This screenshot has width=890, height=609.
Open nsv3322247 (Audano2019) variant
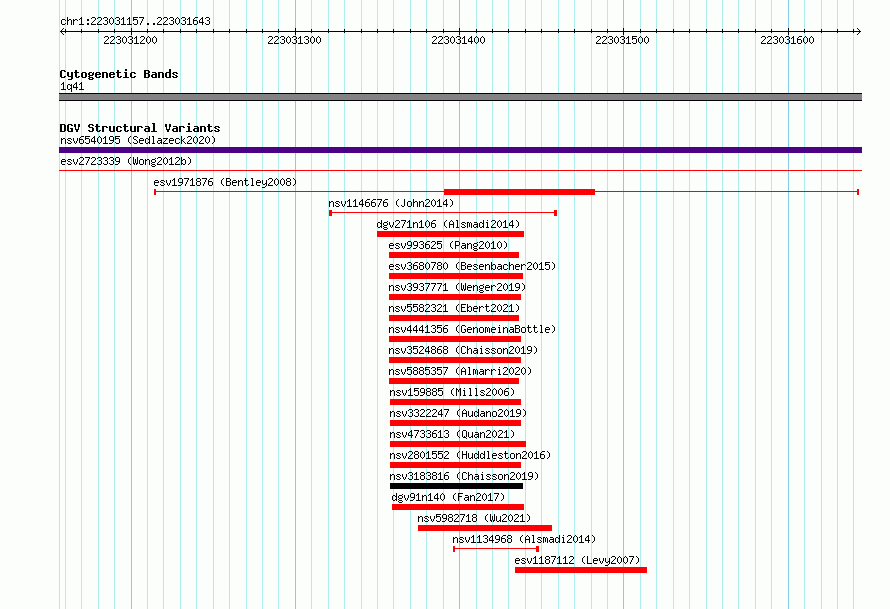click(458, 413)
